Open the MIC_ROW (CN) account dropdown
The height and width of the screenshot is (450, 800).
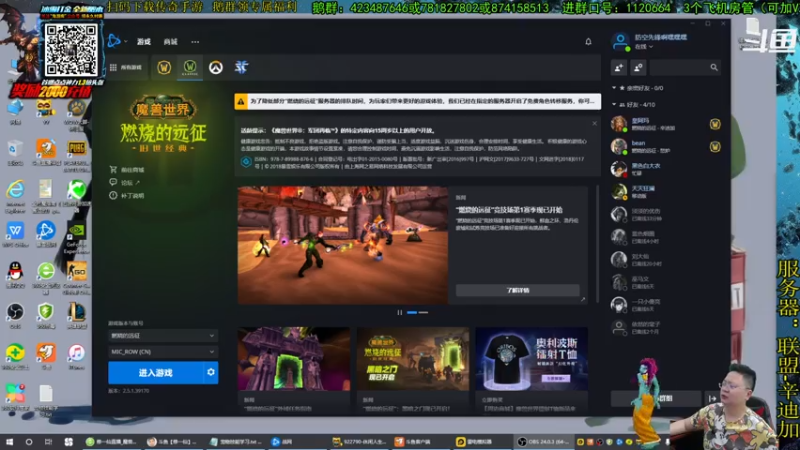[x=163, y=352]
